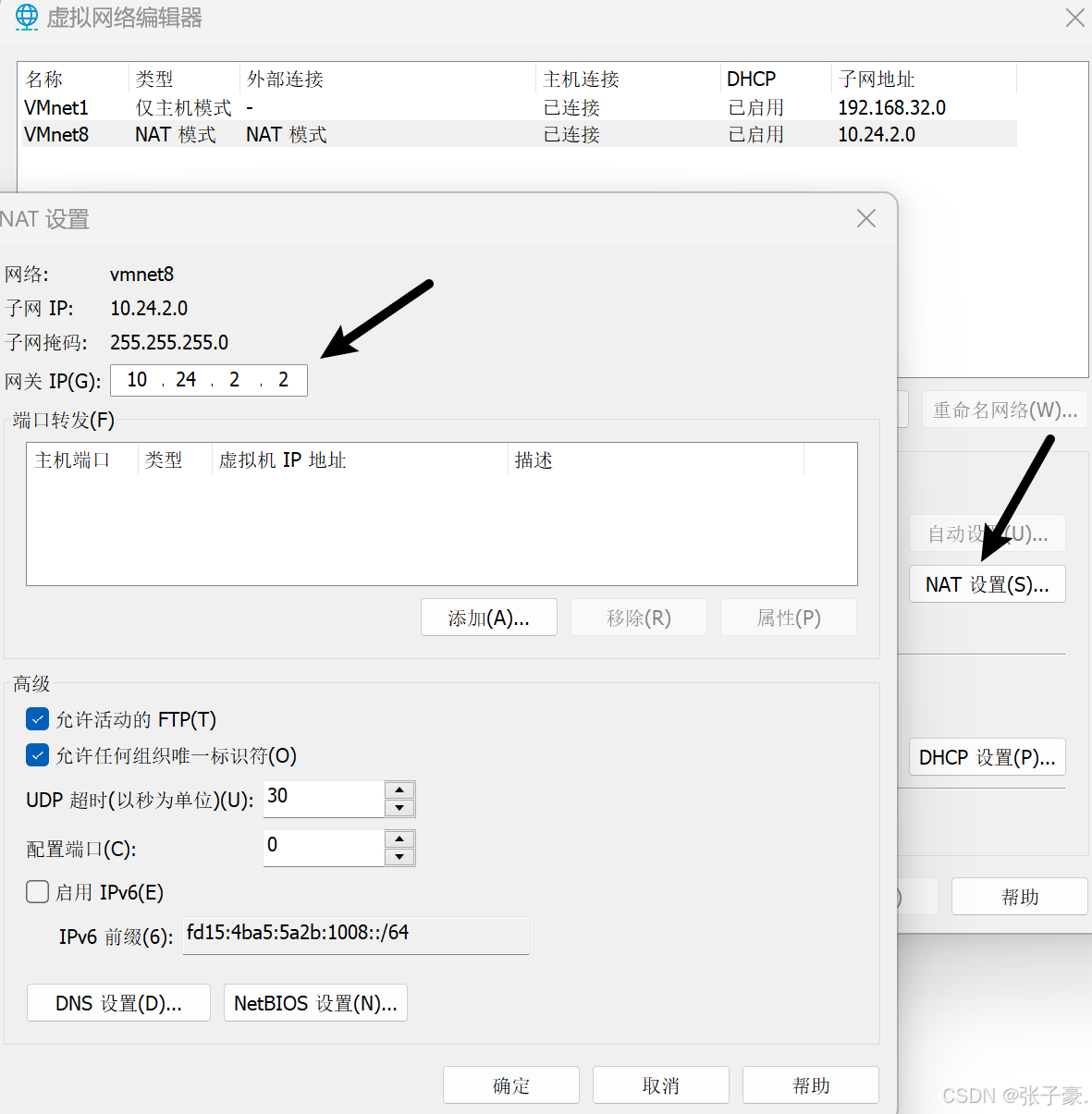This screenshot has height=1114, width=1092.
Task: Click 仅主机模式 cell in VMnet1 row
Action: 183,107
